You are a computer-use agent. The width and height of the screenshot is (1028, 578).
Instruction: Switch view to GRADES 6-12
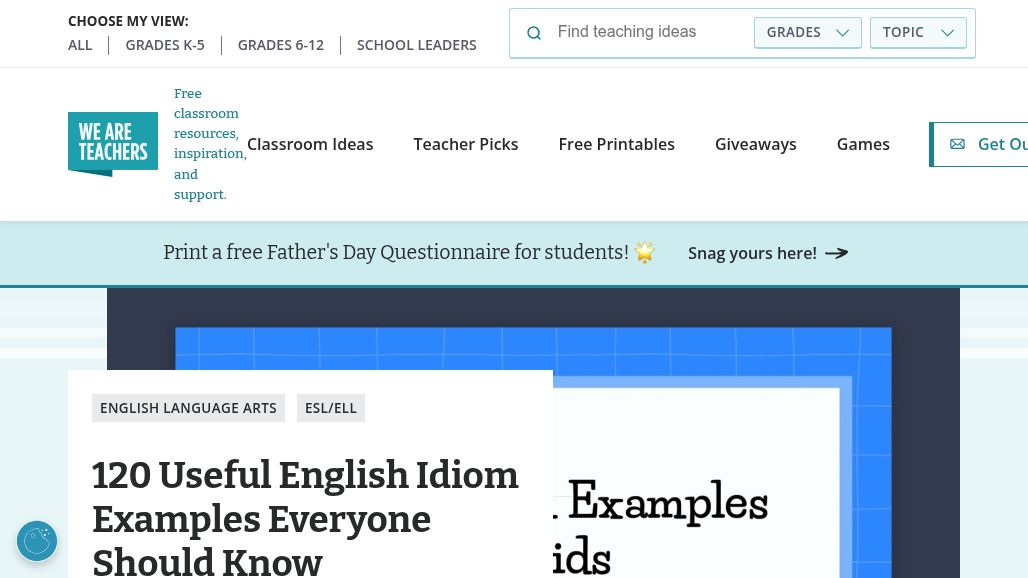click(281, 45)
